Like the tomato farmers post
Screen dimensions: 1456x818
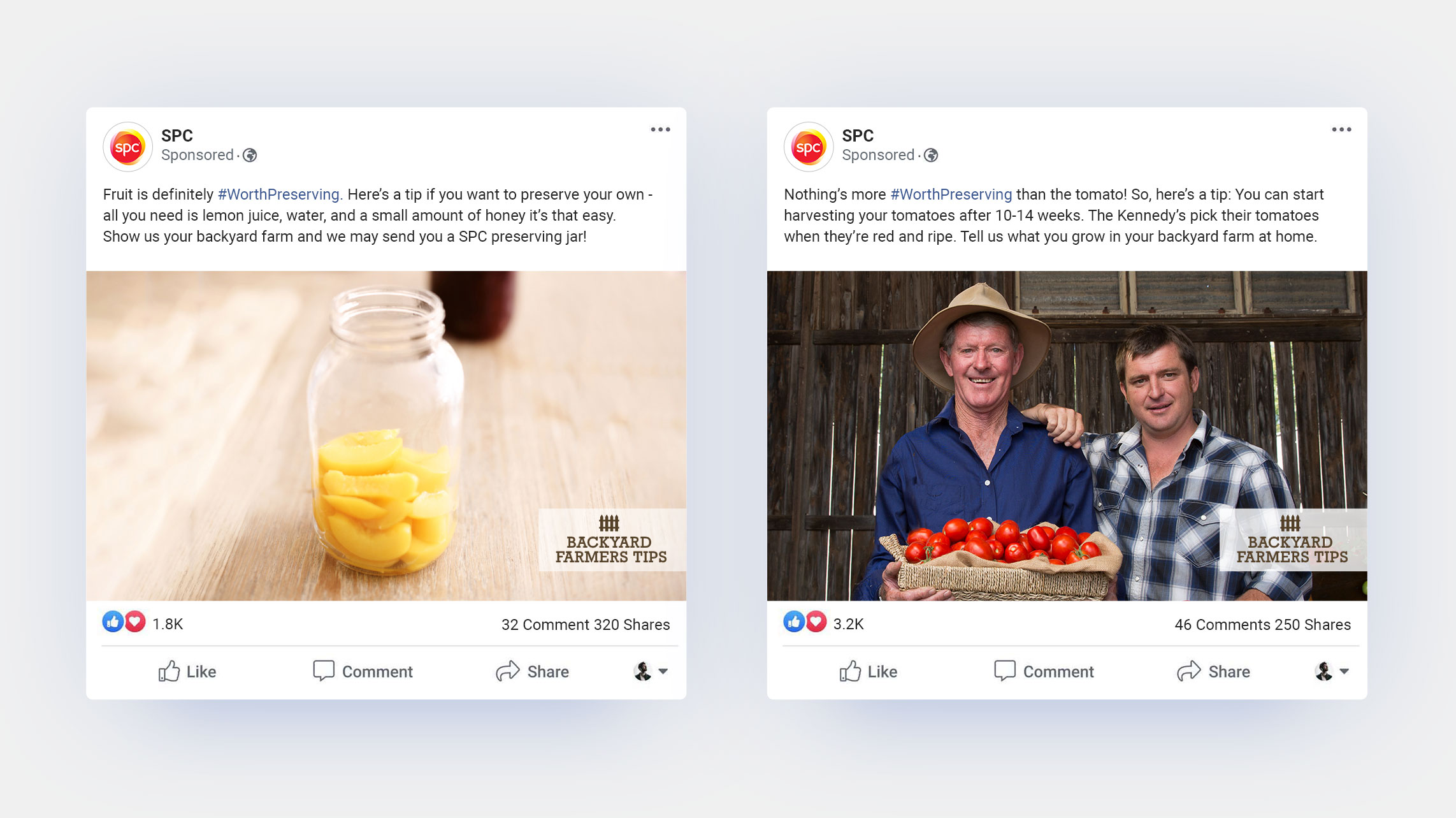[869, 671]
